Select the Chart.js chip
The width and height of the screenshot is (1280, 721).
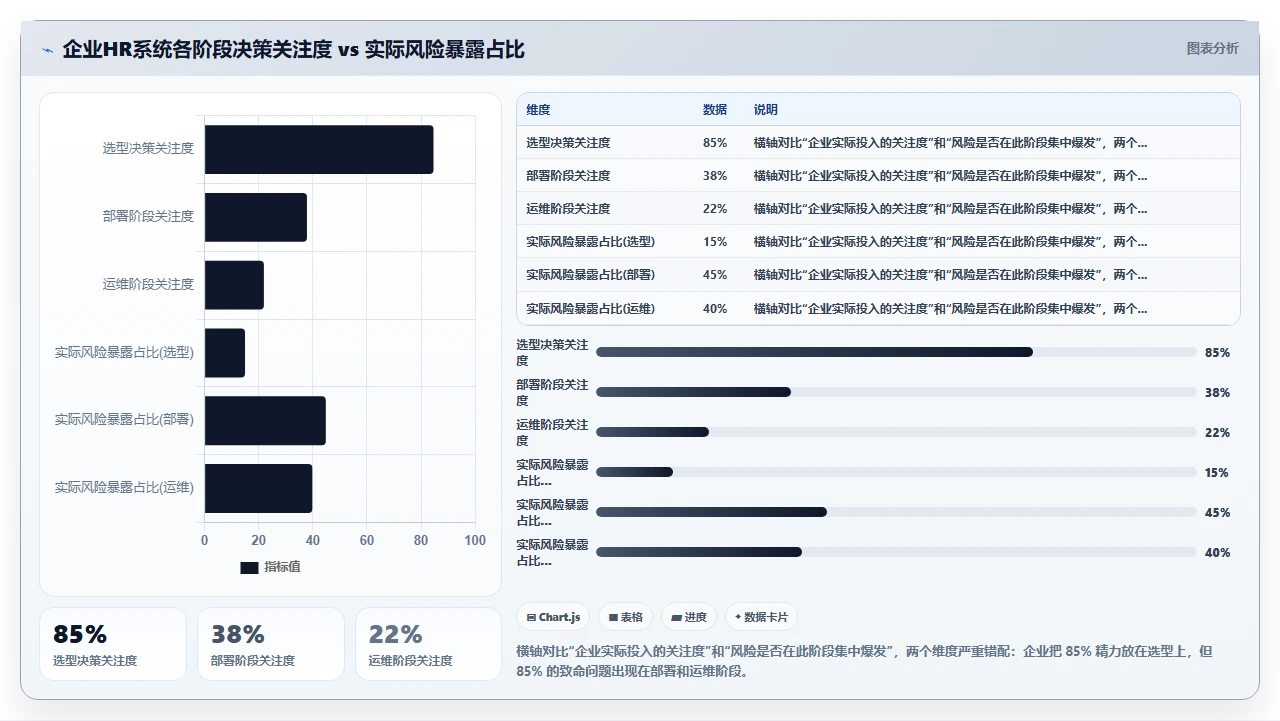(553, 617)
